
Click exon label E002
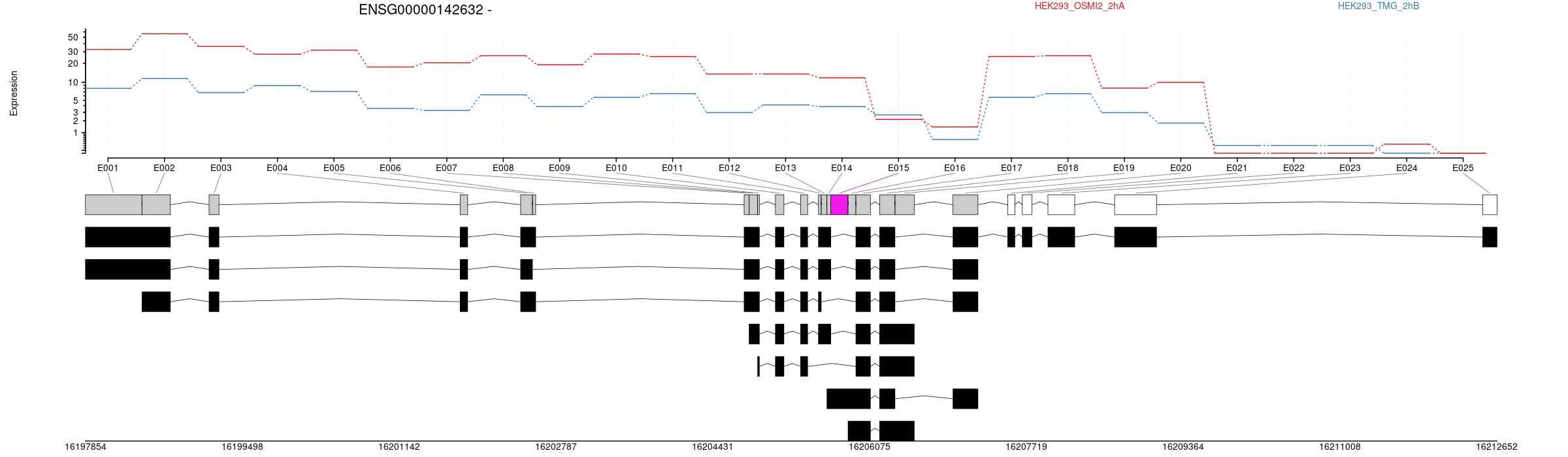164,168
